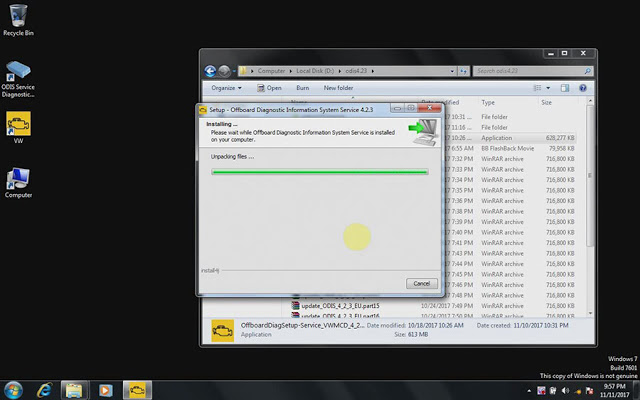The width and height of the screenshot is (640, 400).
Task: Open the change view options dropdown arrow
Action: click(x=548, y=88)
